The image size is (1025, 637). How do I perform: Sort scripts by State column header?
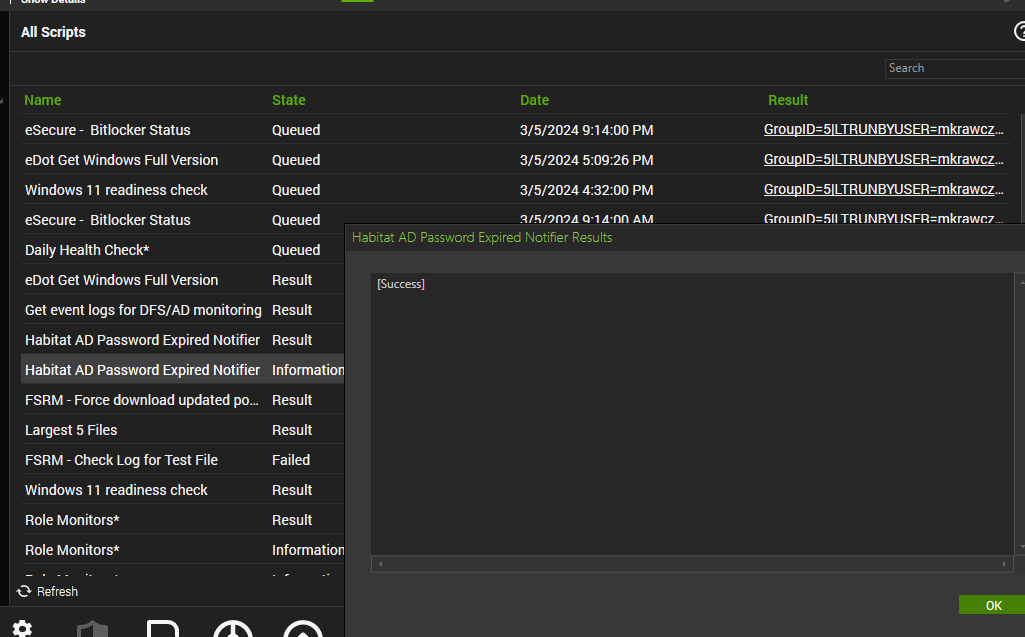289,100
